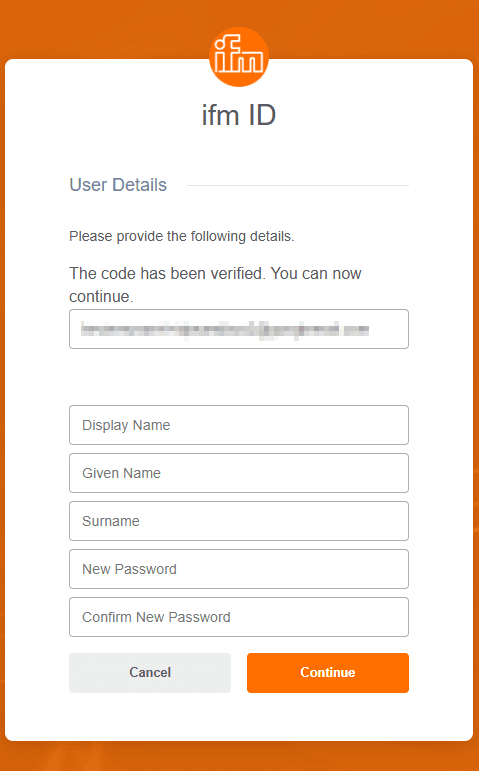
Task: Click the orange ifm logo icon
Action: (x=239, y=57)
